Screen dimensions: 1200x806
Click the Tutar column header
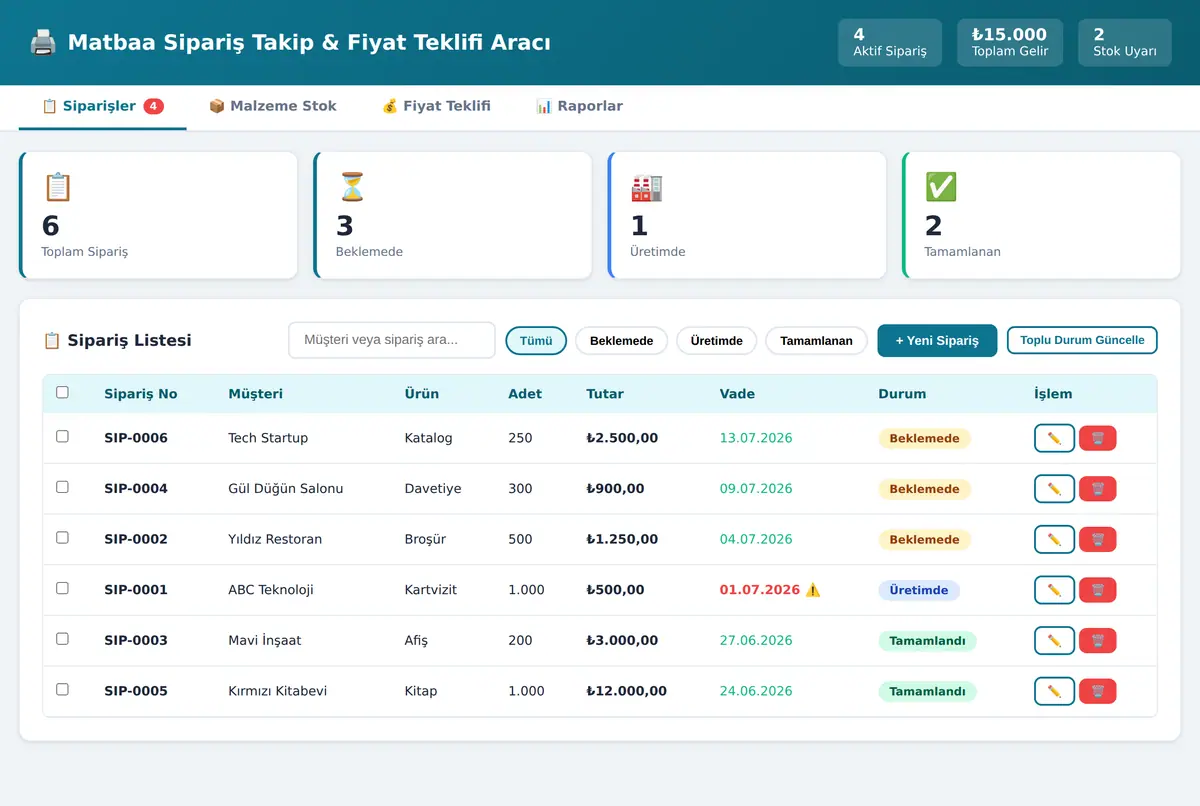[x=605, y=394]
